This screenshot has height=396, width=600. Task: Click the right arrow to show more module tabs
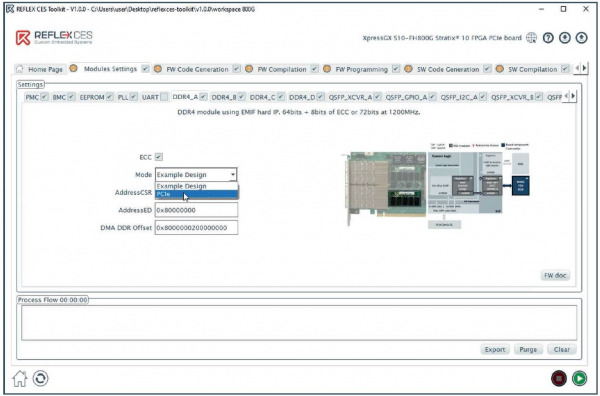pos(573,96)
